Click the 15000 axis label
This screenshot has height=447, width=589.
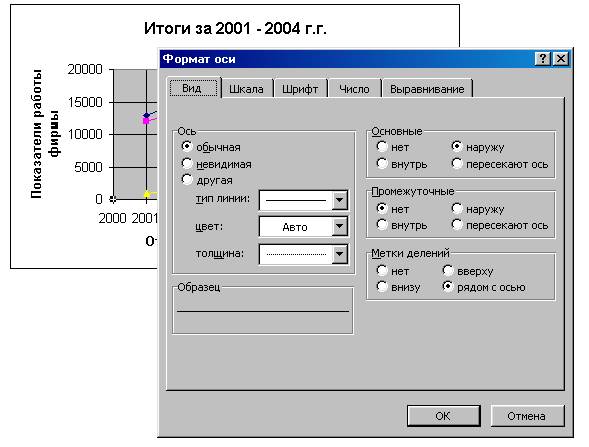coord(85,102)
